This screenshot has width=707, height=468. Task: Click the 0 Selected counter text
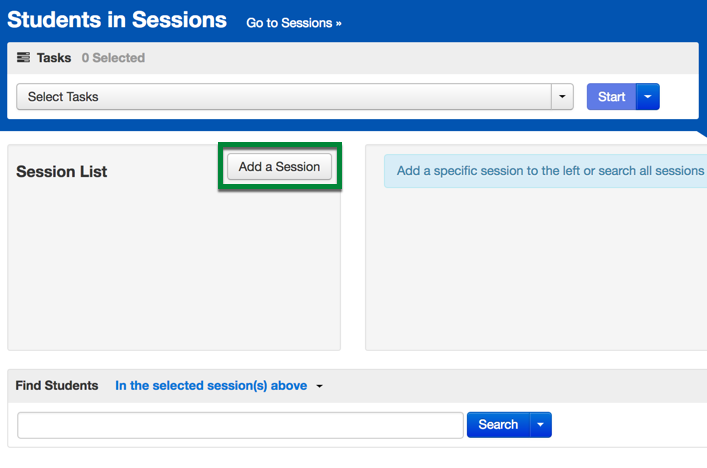click(113, 58)
